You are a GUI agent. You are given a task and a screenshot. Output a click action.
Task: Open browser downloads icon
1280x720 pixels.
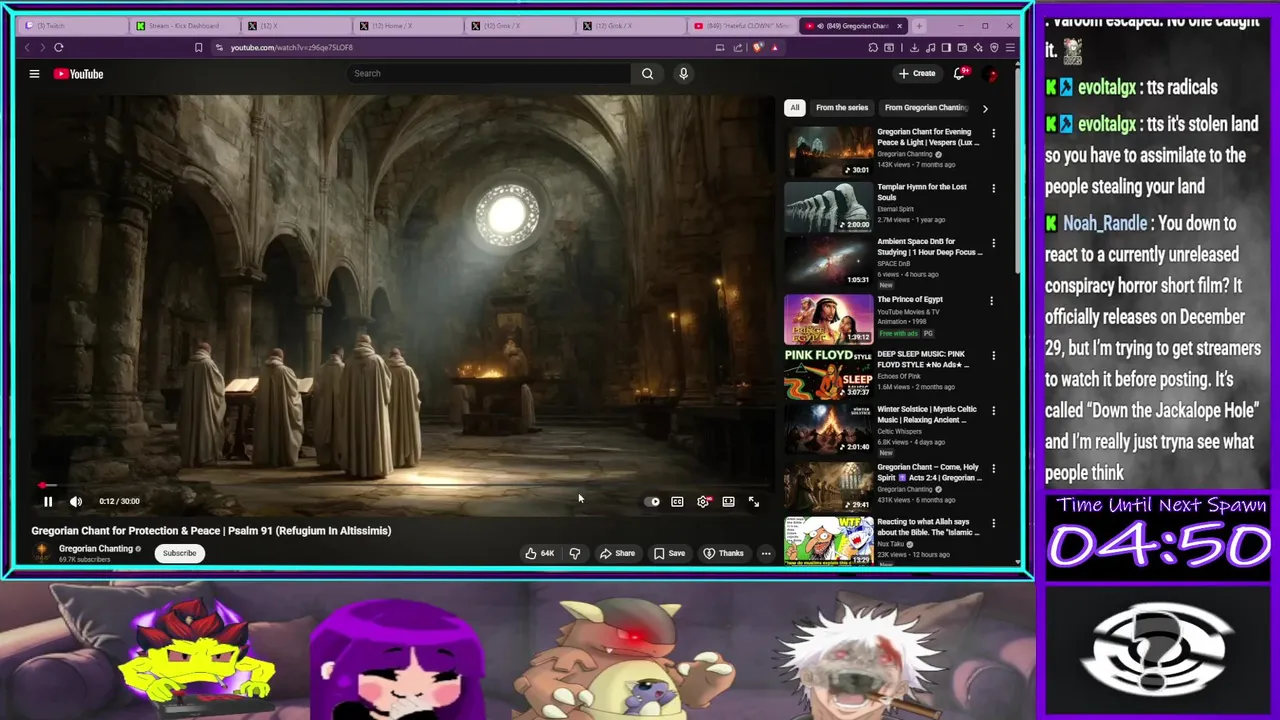pos(914,47)
